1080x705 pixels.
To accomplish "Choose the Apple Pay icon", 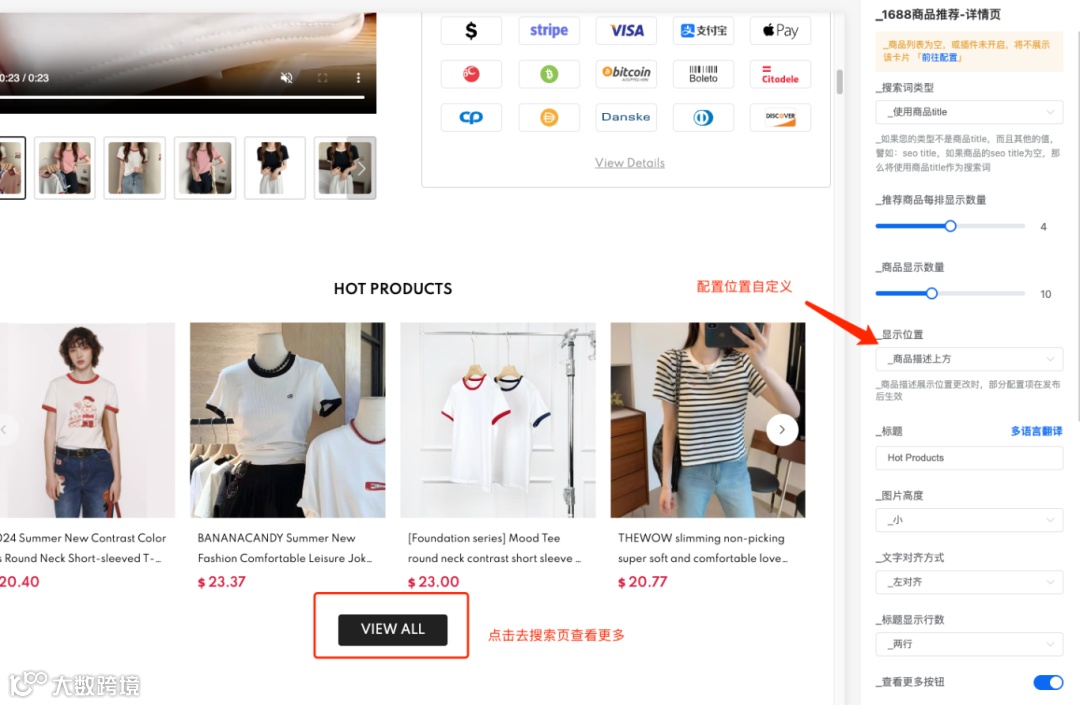I will point(780,30).
